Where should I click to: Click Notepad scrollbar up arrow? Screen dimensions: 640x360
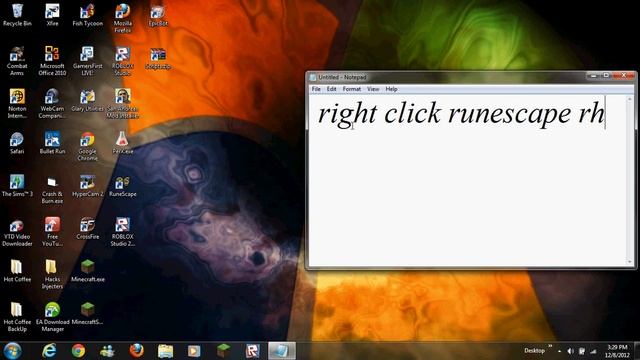tap(629, 99)
